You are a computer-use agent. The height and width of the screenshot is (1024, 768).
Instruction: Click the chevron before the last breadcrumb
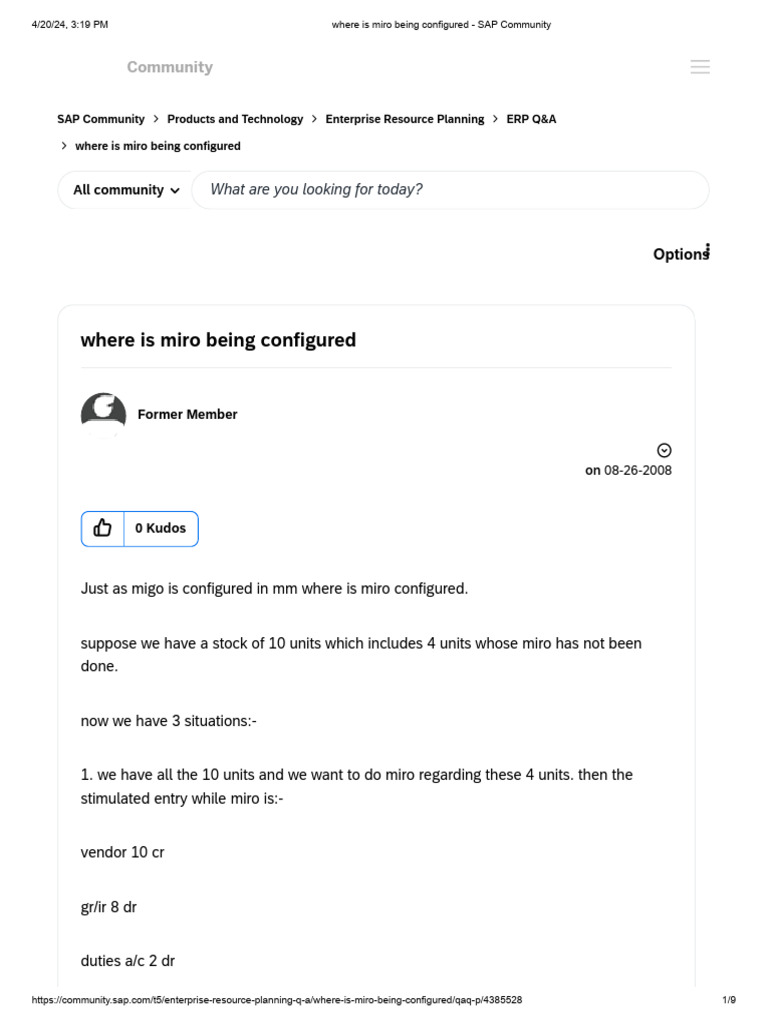(65, 146)
